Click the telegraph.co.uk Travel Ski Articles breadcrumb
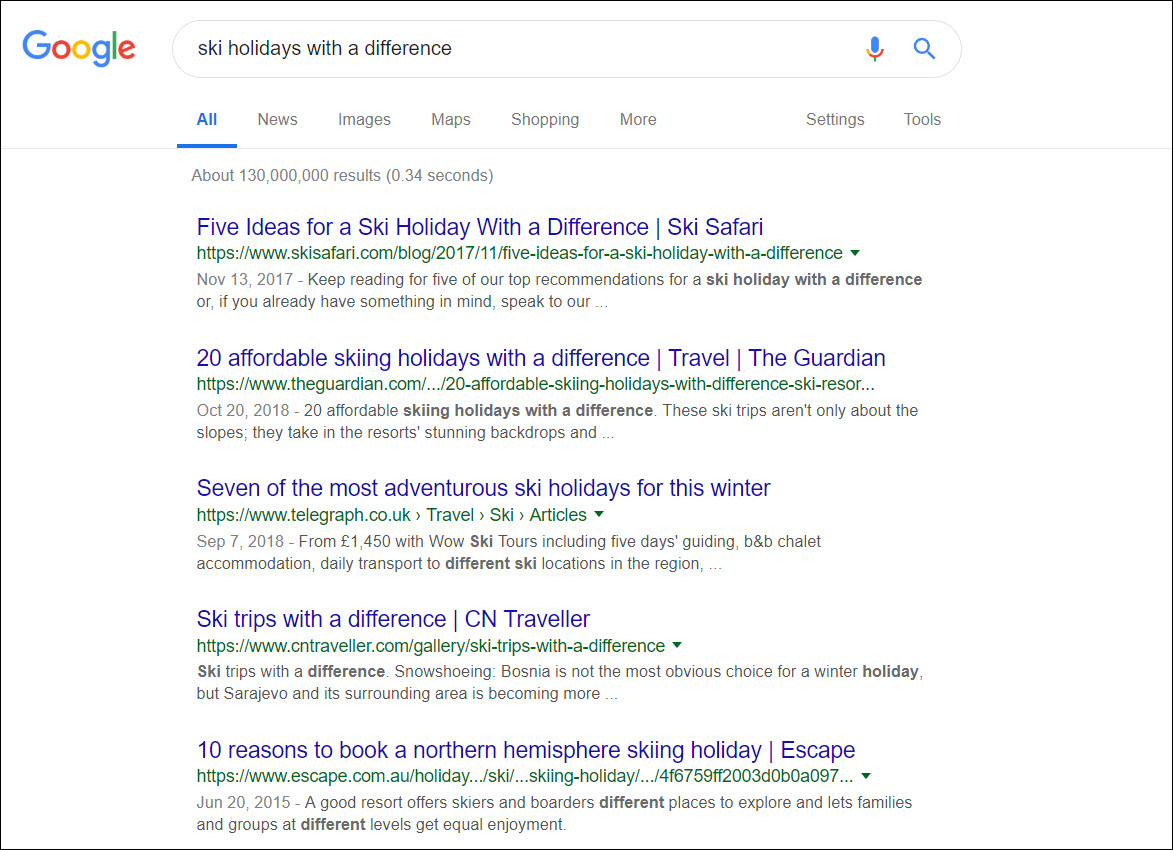This screenshot has width=1173, height=850. coord(392,515)
